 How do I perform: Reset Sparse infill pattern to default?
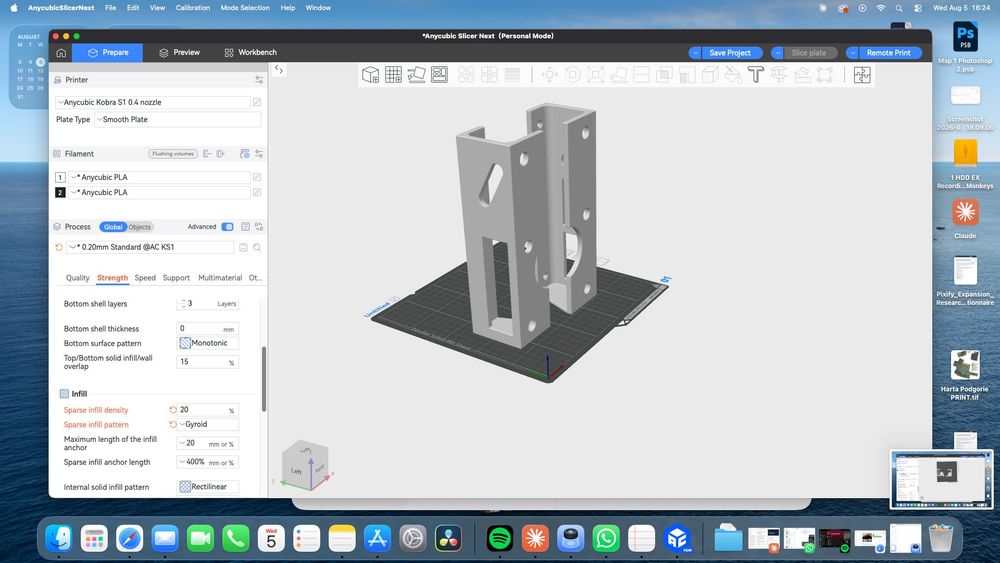tap(173, 425)
